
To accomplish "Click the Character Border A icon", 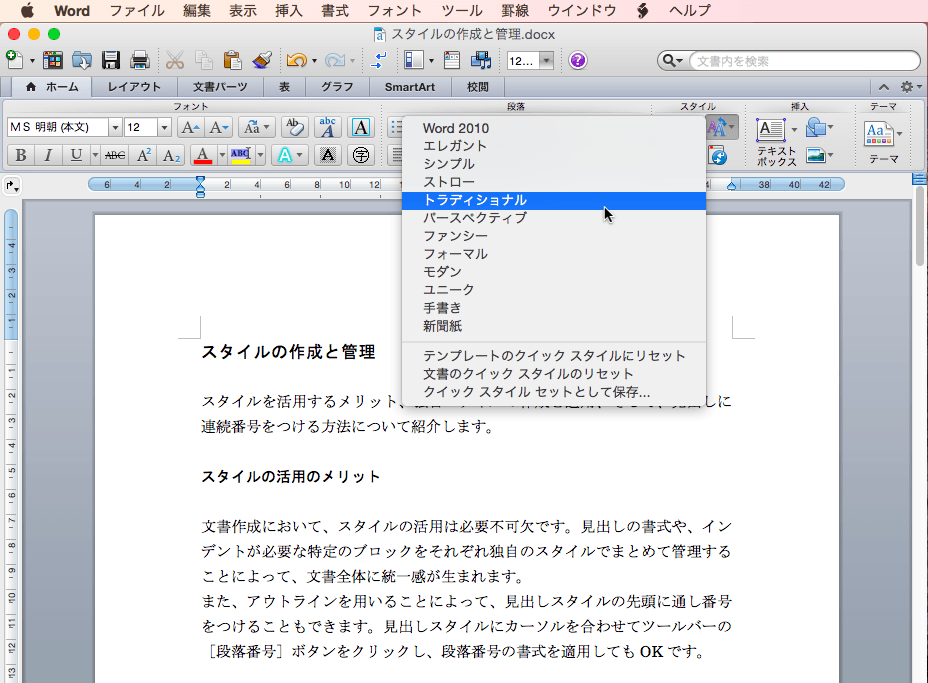I will 360,127.
